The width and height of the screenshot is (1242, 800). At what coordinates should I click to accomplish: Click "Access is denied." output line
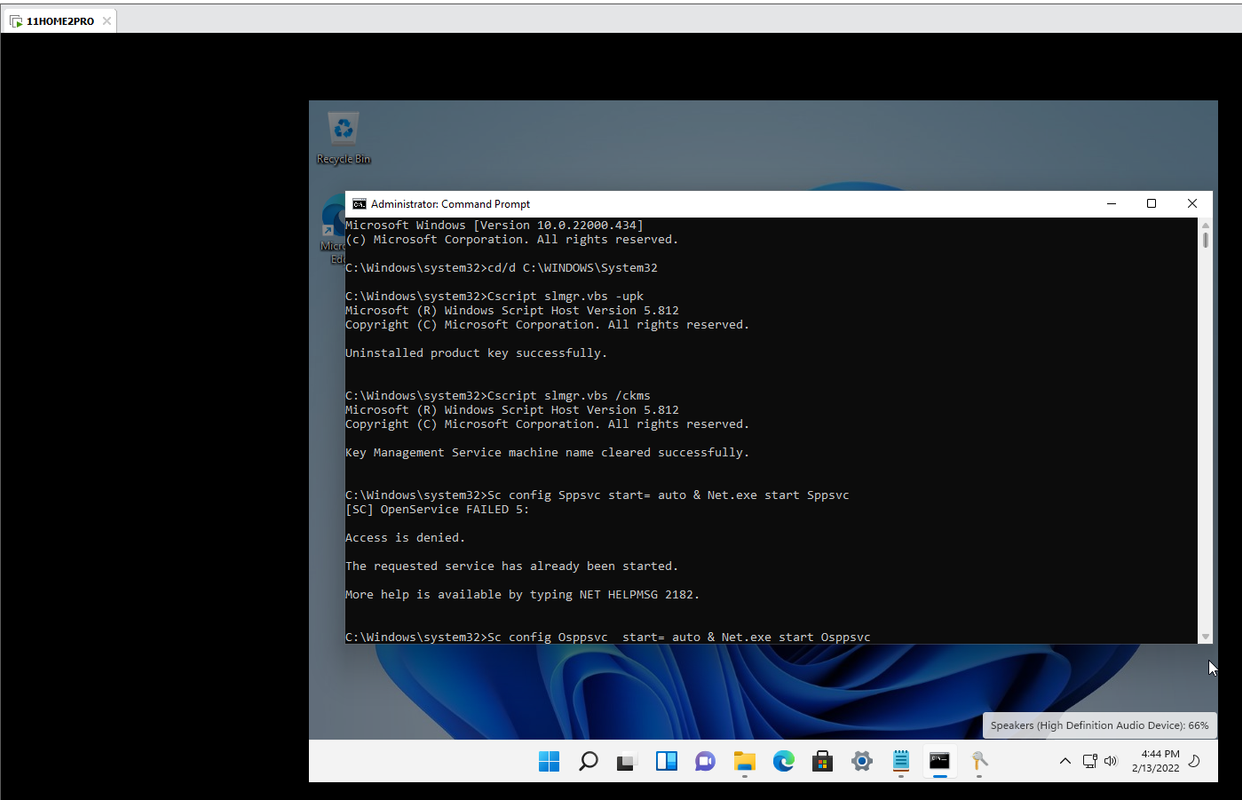coord(405,537)
